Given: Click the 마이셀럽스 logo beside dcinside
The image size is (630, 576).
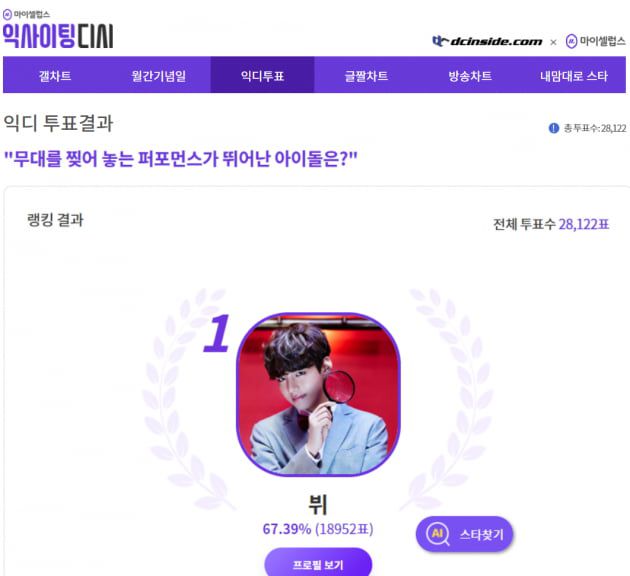Looking at the screenshot, I should (595, 41).
